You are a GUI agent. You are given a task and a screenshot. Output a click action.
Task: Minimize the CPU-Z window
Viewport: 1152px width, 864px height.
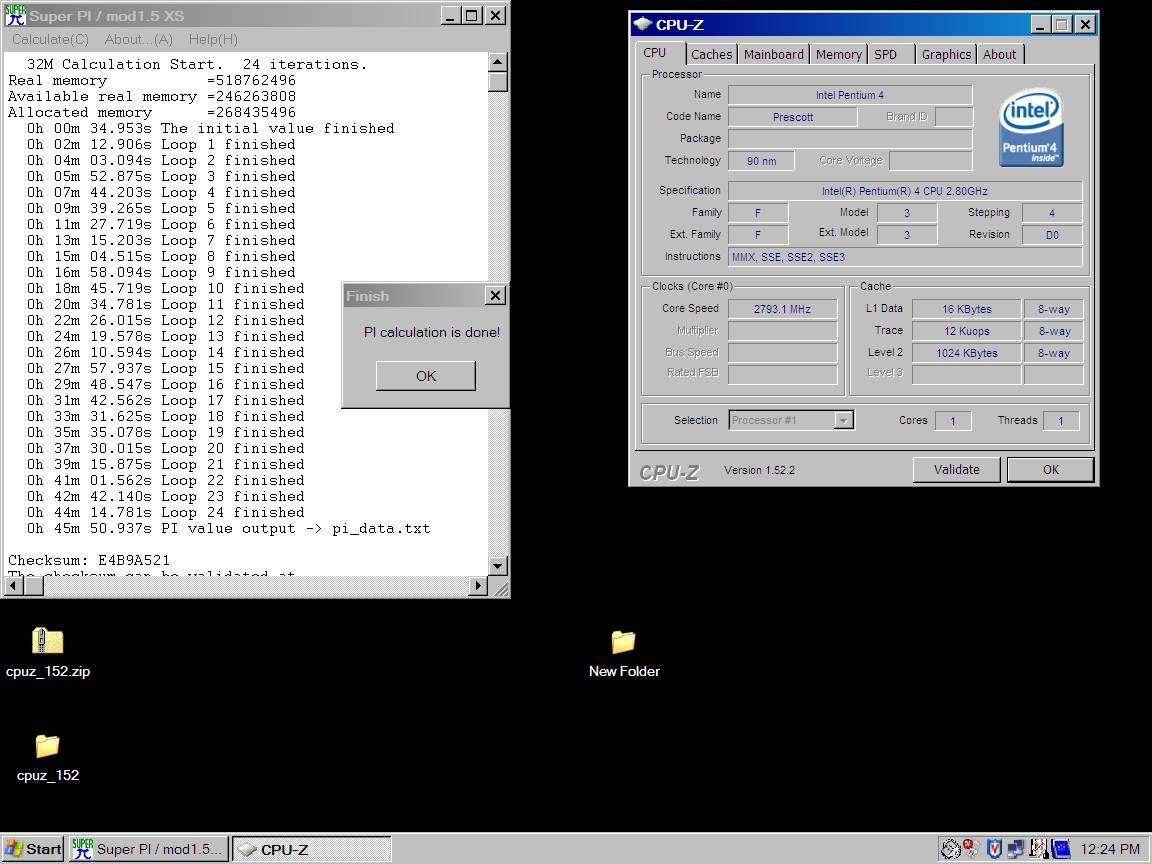pos(1040,24)
